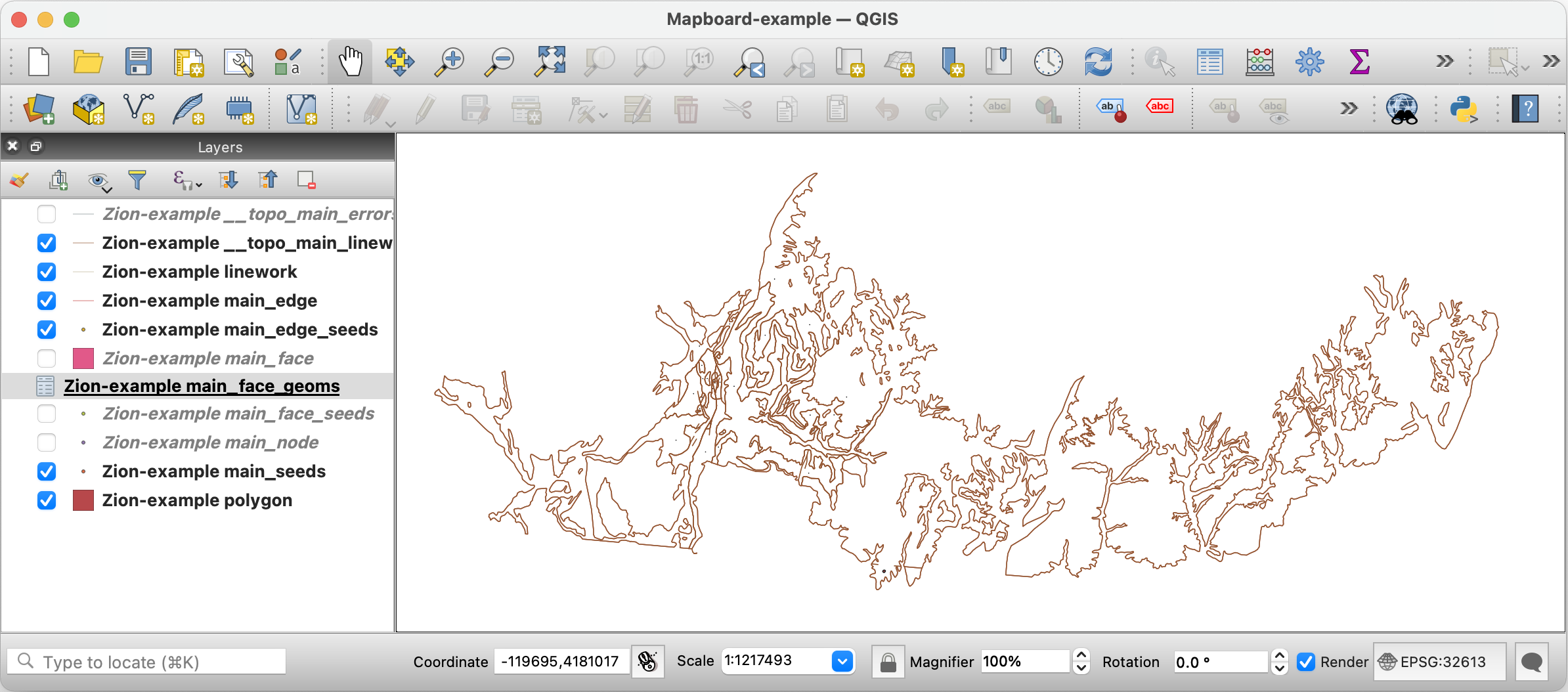Open the Python console

click(x=1464, y=109)
